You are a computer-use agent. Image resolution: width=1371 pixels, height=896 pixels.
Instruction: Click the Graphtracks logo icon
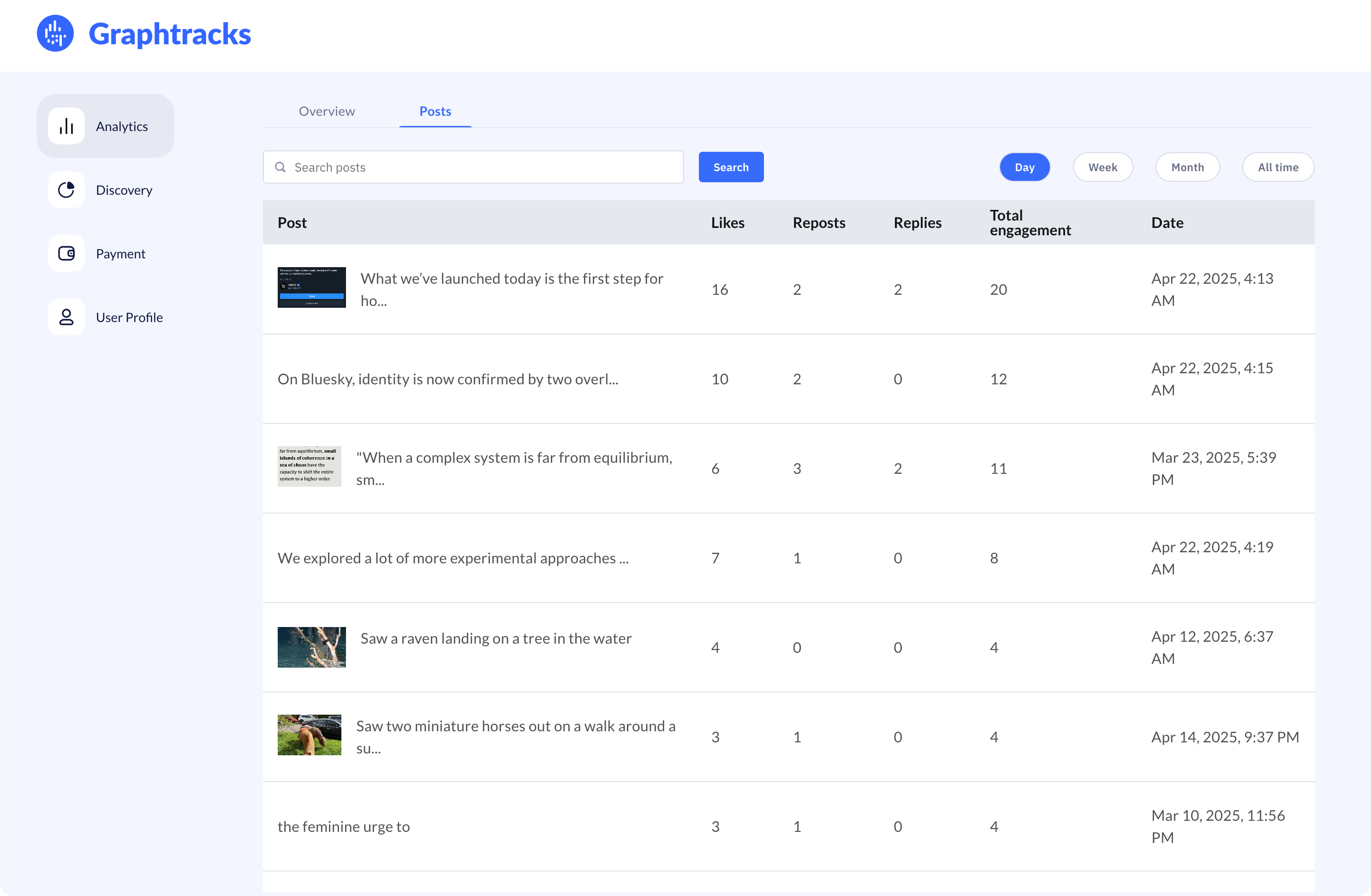(55, 33)
